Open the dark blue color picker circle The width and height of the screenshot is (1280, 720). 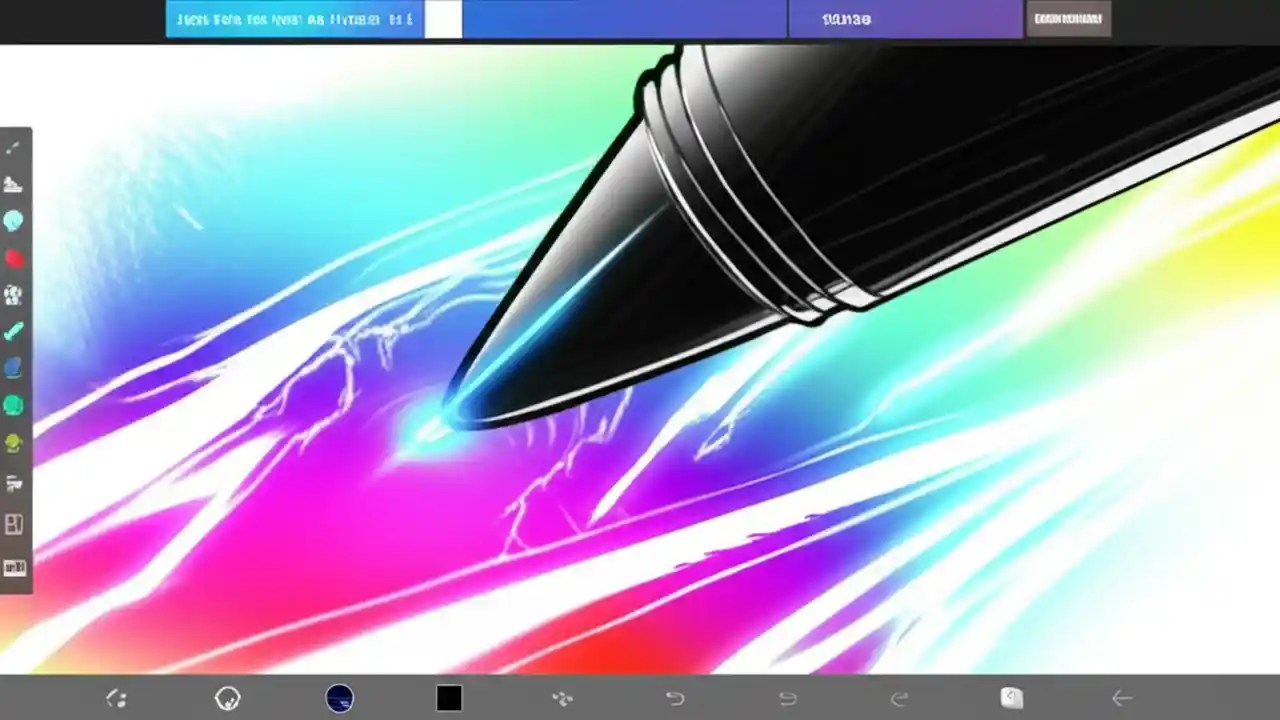coord(339,698)
